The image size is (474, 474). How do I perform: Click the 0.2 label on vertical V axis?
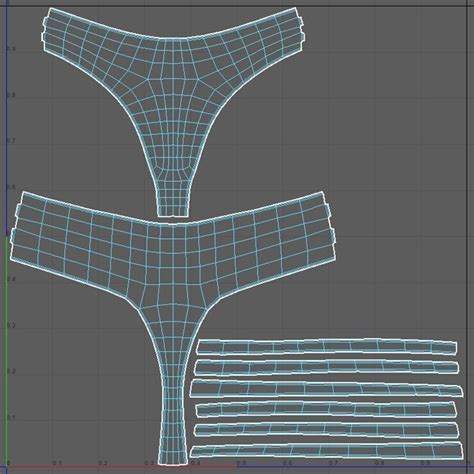click(x=11, y=371)
